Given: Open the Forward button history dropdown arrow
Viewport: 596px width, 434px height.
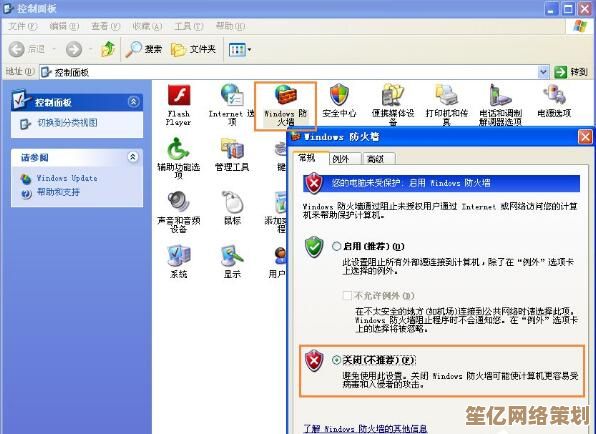Looking at the screenshot, I should pos(90,49).
